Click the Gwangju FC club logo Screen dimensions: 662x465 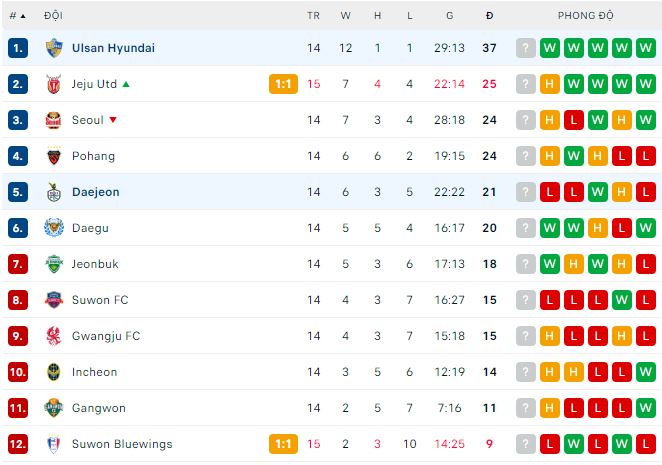(x=54, y=336)
